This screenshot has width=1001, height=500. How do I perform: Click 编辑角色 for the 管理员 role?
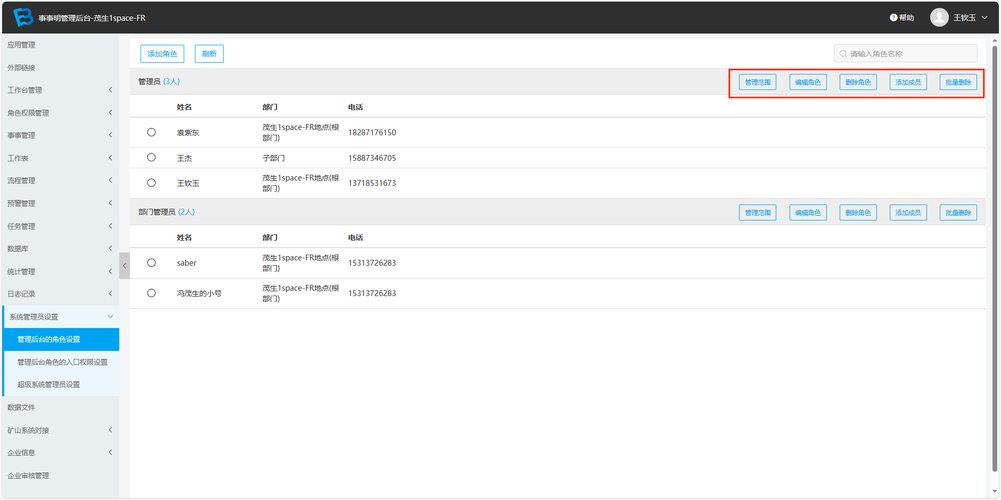[808, 82]
